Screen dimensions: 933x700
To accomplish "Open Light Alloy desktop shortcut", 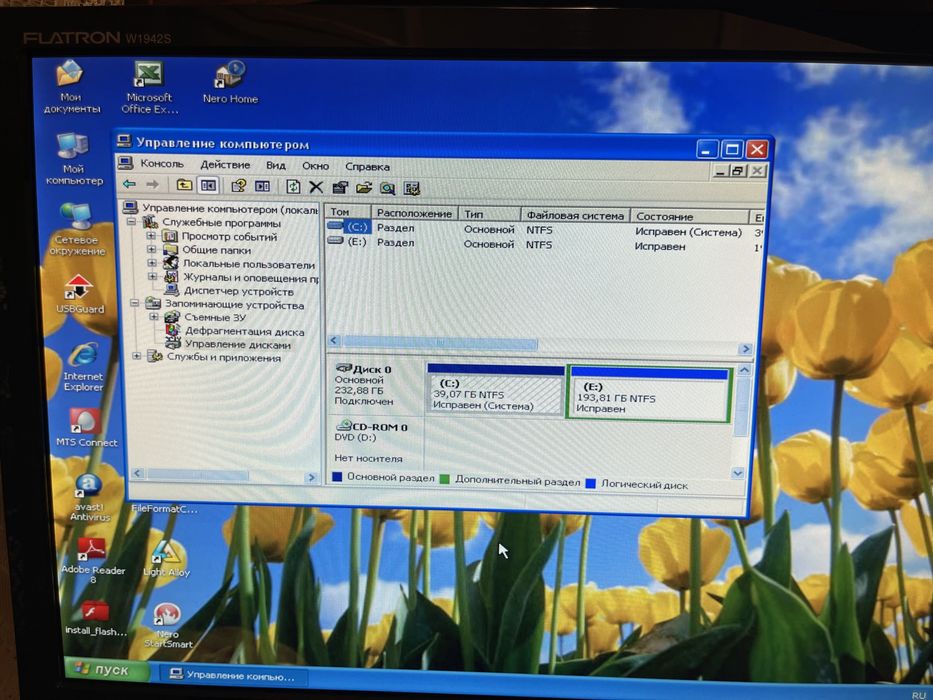I will tap(166, 558).
